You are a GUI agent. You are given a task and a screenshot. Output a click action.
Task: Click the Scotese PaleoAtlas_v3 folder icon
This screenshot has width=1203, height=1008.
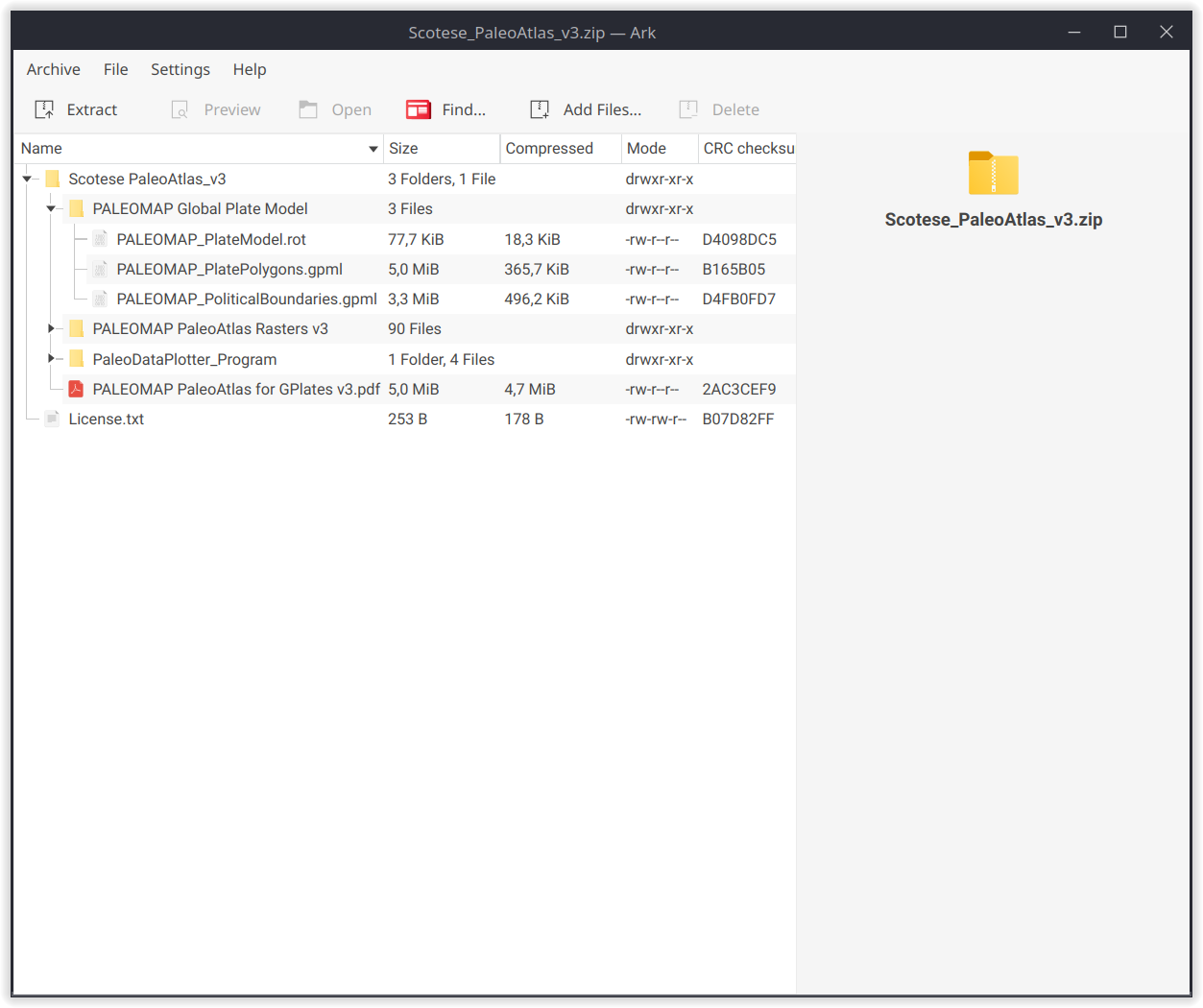(x=53, y=179)
